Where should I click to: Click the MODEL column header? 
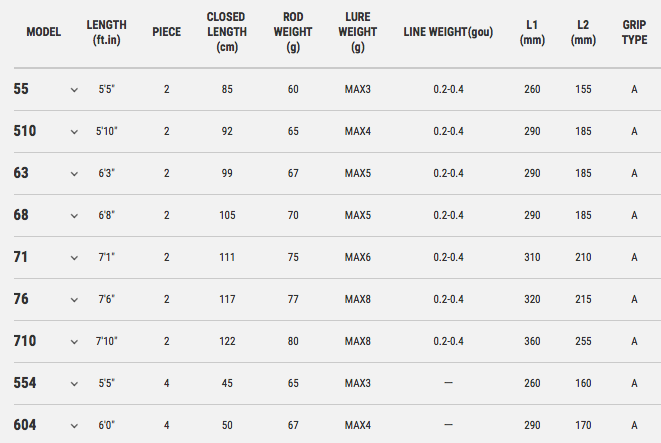(44, 32)
